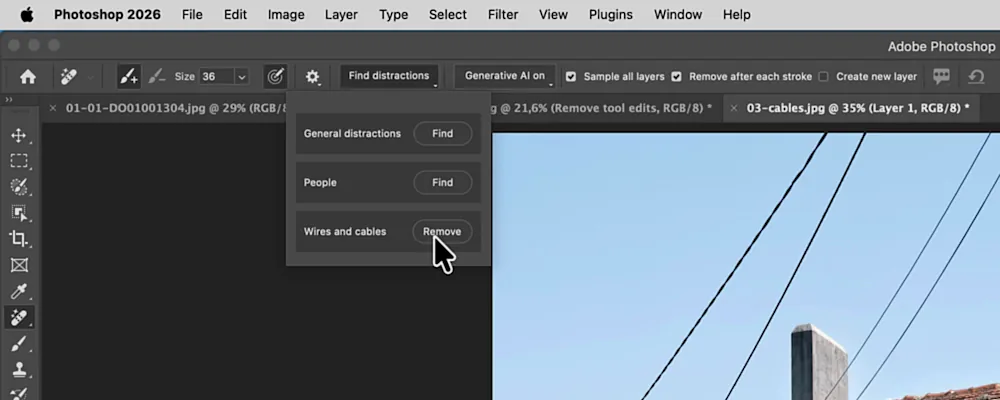Open the Window menu
This screenshot has height=400, width=1000.
pos(678,15)
